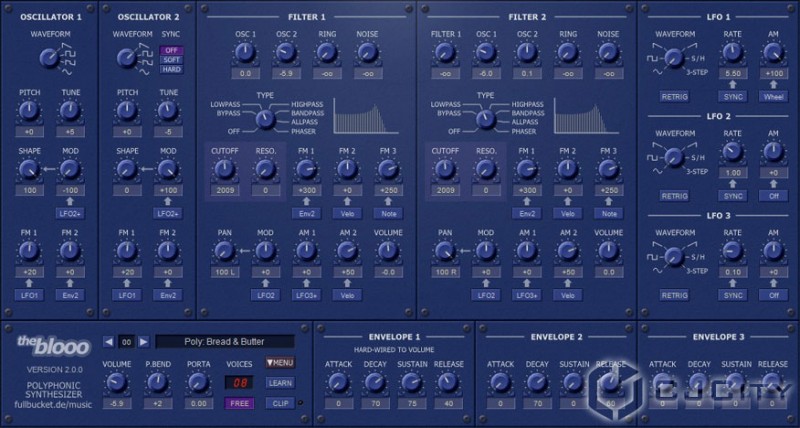Click Filter 2 pan value 100 R
Screen dimensions: 800x428
[x=445, y=272]
